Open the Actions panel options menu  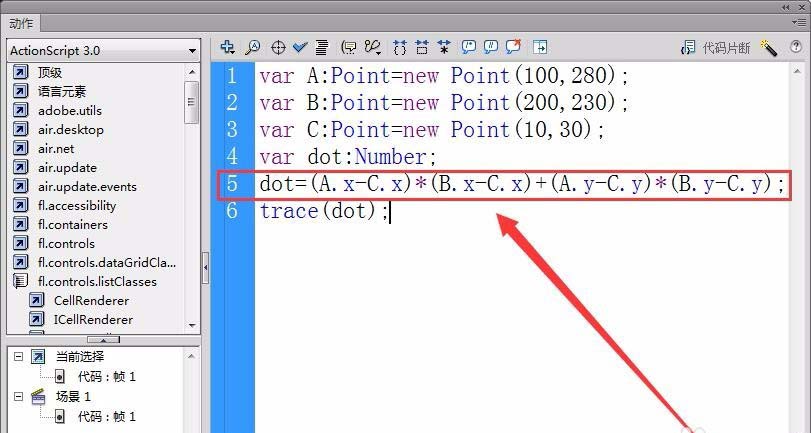(x=801, y=22)
